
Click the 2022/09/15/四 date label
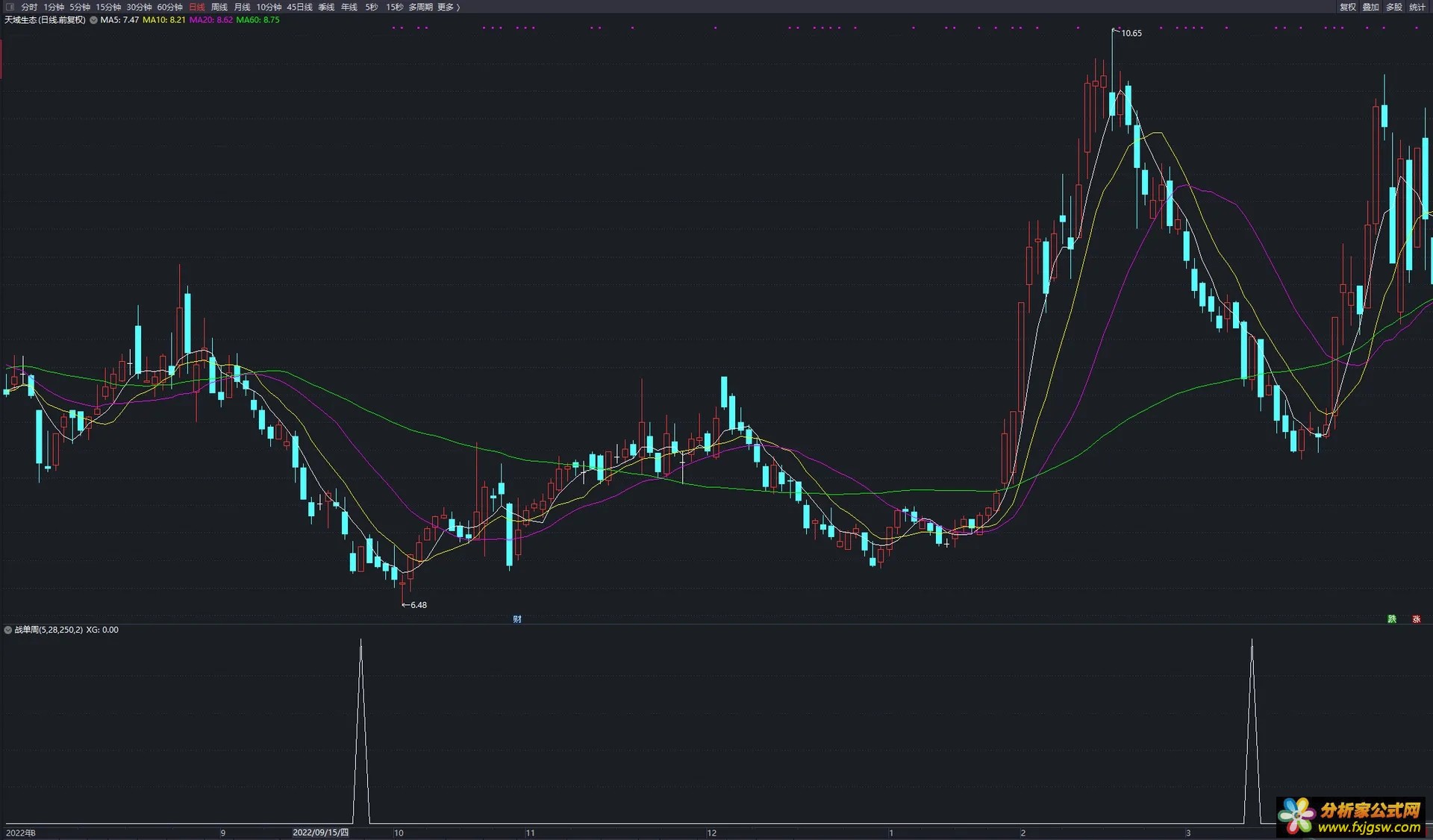point(320,833)
